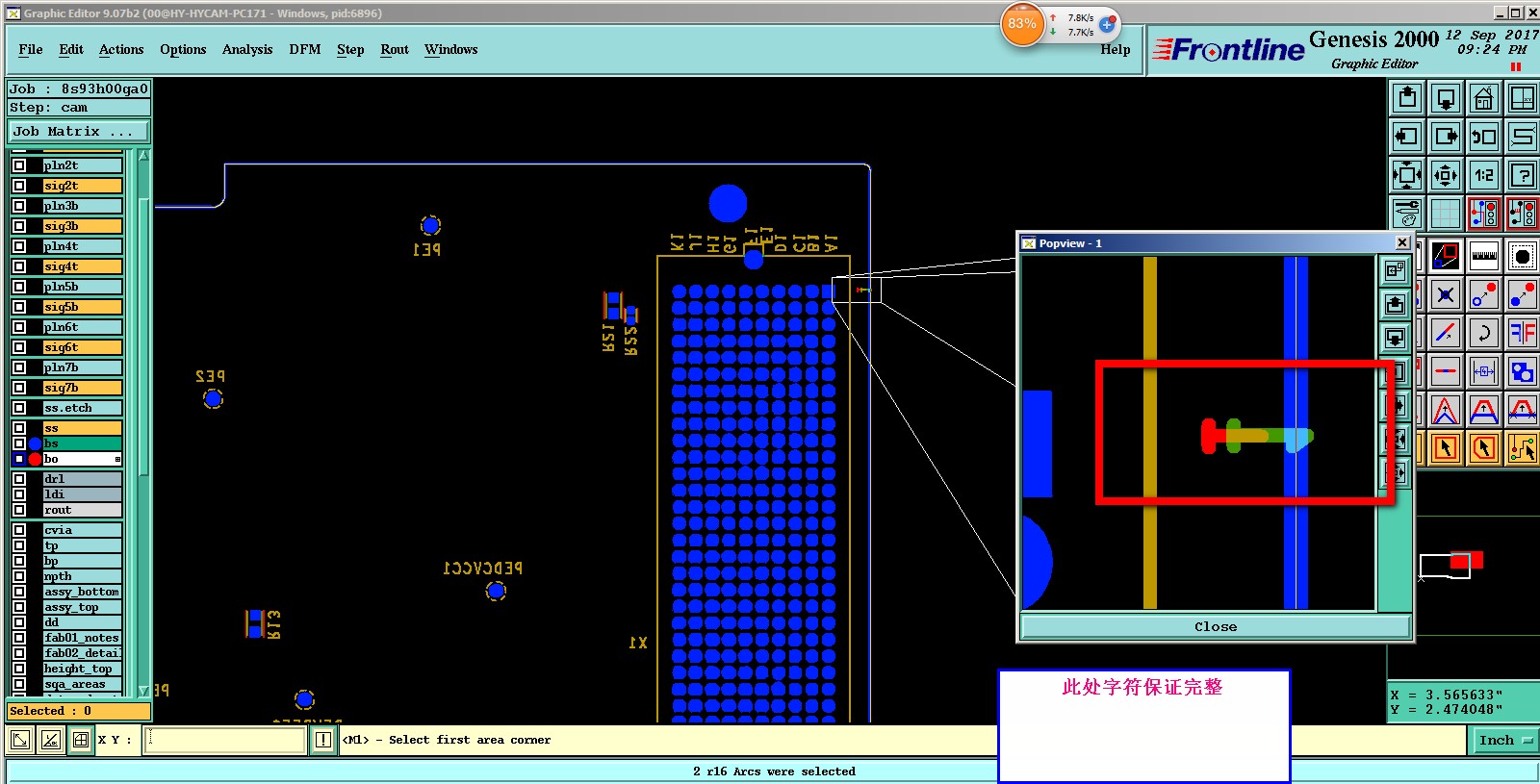Select the net path selection tool
1540x784 pixels.
pos(1523,448)
